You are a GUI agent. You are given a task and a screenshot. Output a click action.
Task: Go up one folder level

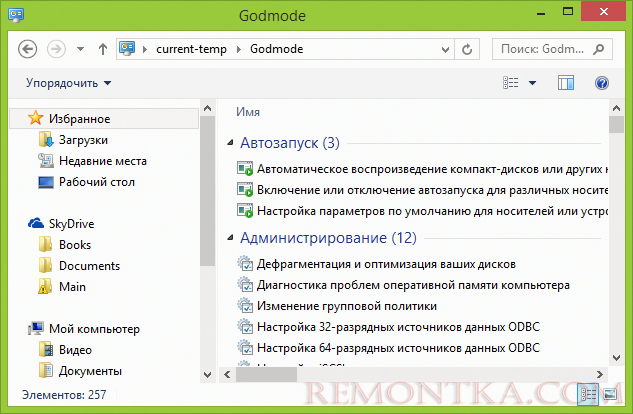[103, 49]
